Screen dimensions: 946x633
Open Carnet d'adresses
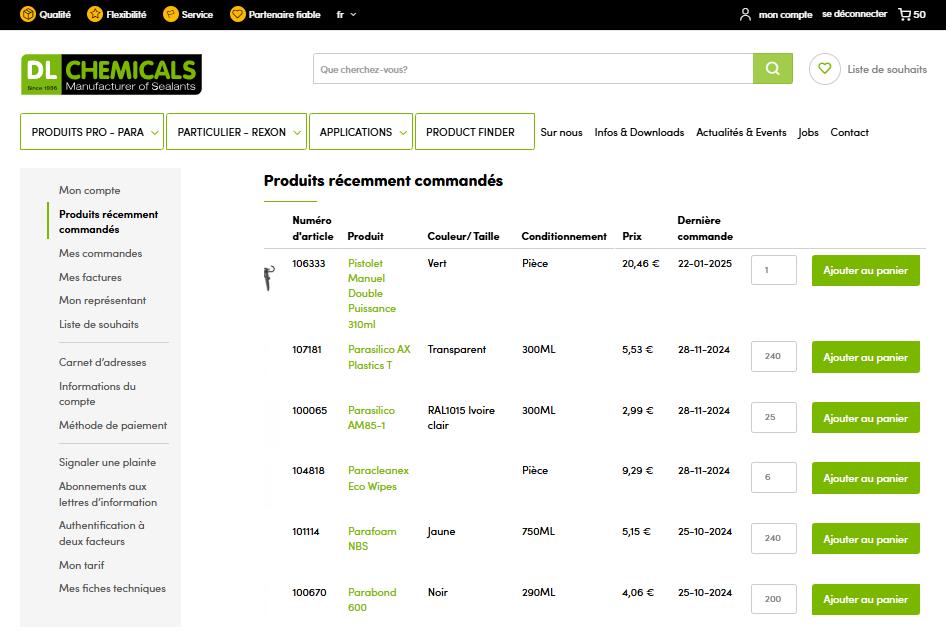pos(102,362)
